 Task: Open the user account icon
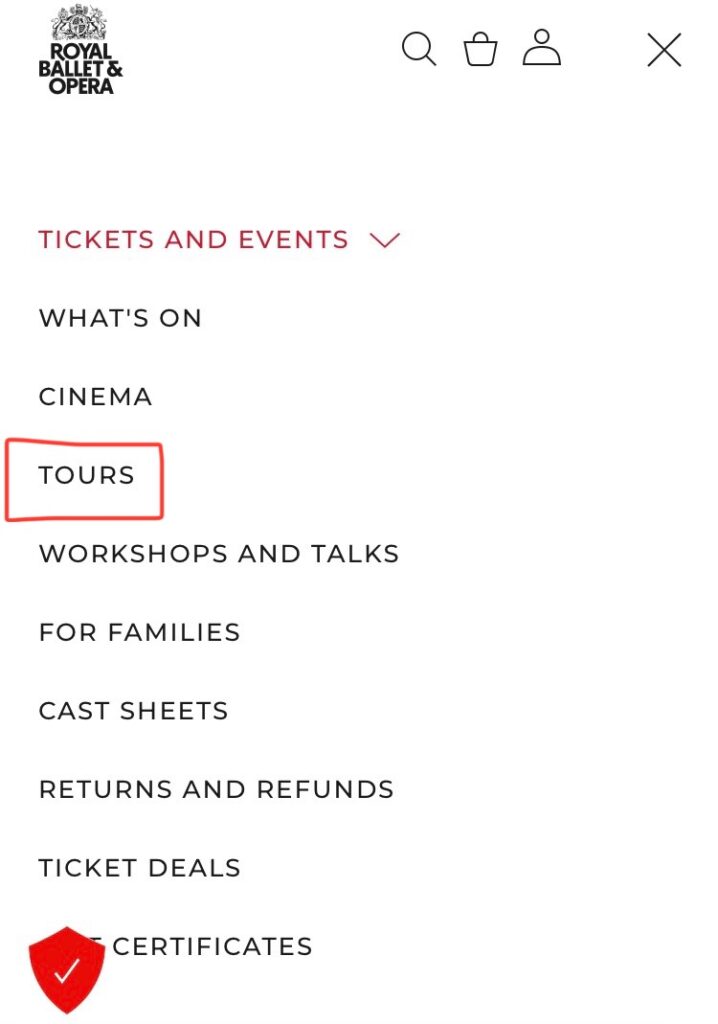[x=542, y=47]
